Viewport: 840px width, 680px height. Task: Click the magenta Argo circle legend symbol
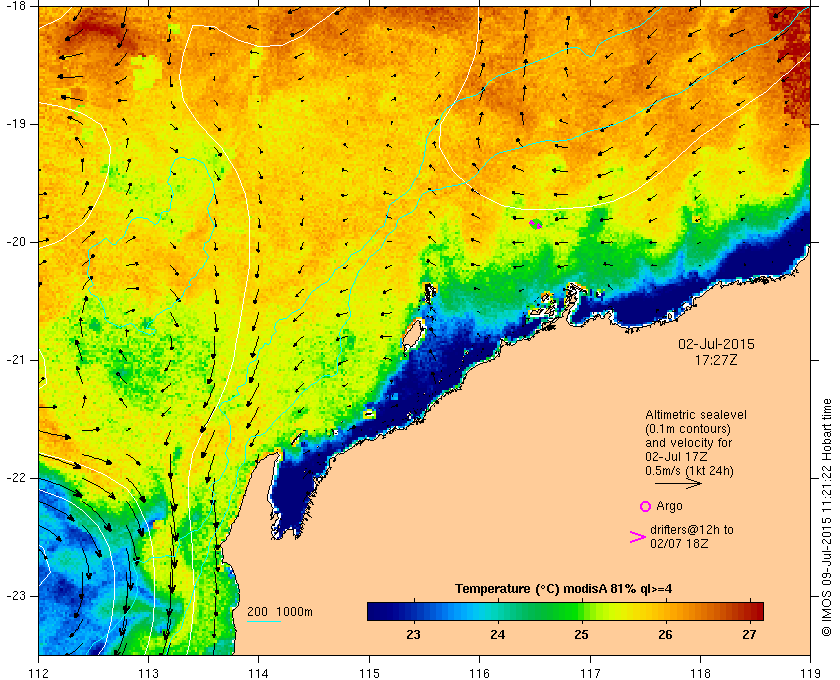coord(645,506)
